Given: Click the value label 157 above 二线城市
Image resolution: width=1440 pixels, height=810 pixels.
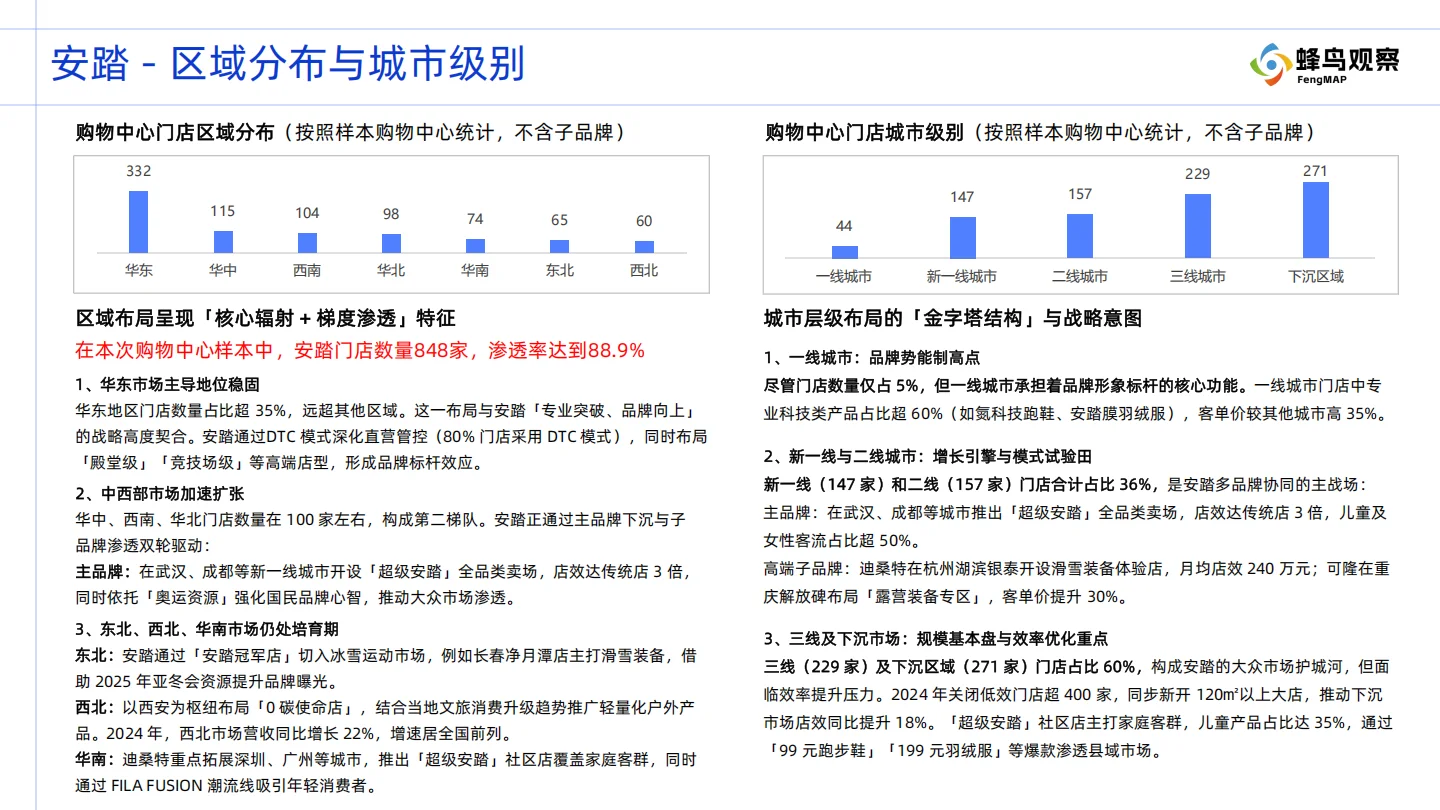Looking at the screenshot, I should pyautogui.click(x=1079, y=194).
